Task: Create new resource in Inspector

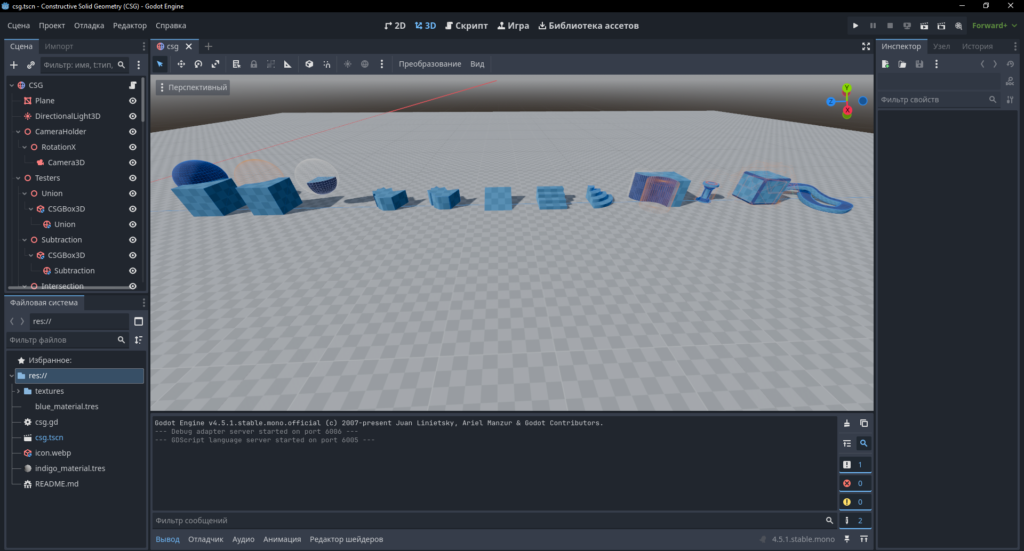Action: point(885,64)
